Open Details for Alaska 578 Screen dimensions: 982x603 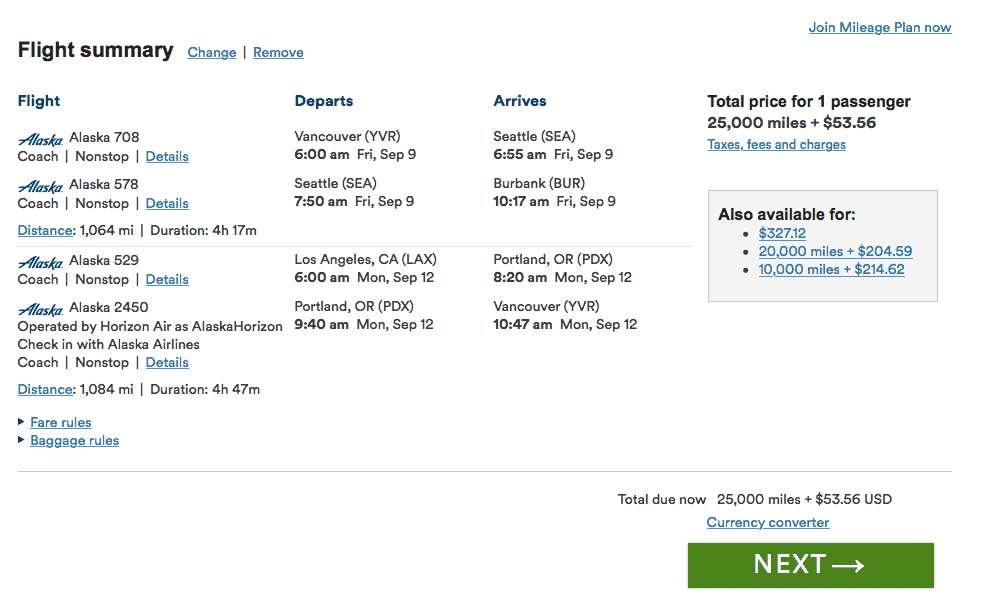coord(167,204)
